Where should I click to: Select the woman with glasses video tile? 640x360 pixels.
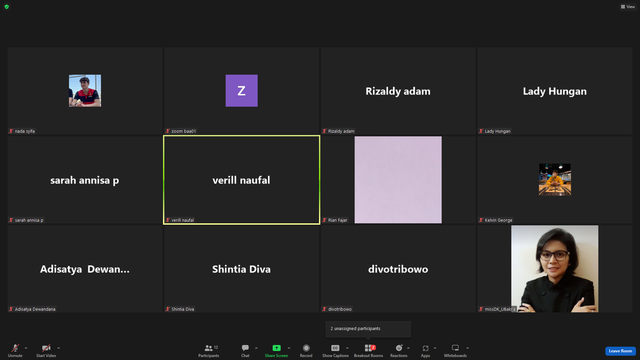pyautogui.click(x=555, y=269)
